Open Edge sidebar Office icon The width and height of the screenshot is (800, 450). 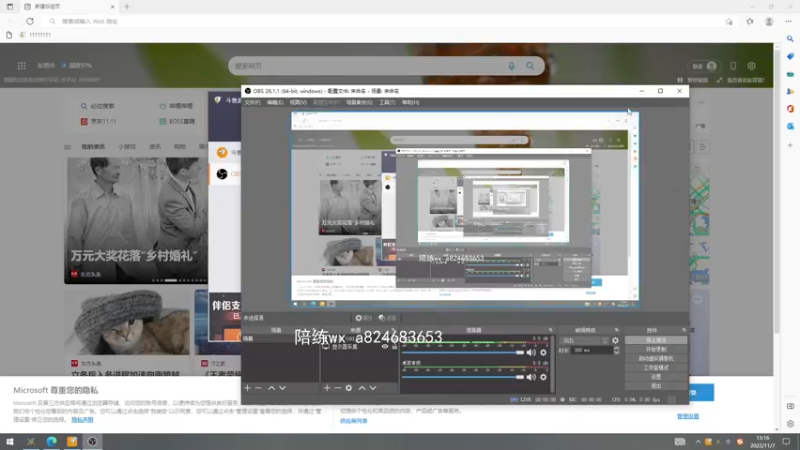coord(790,109)
